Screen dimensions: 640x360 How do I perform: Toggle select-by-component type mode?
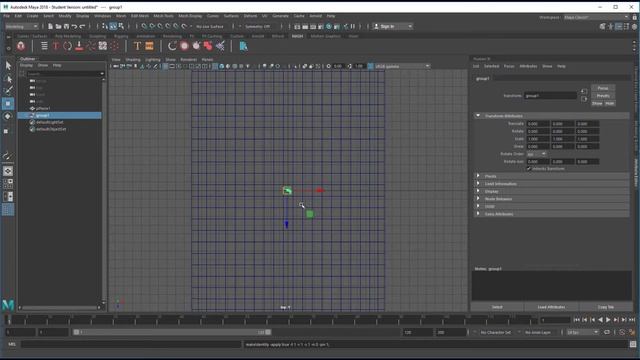pos(121,26)
